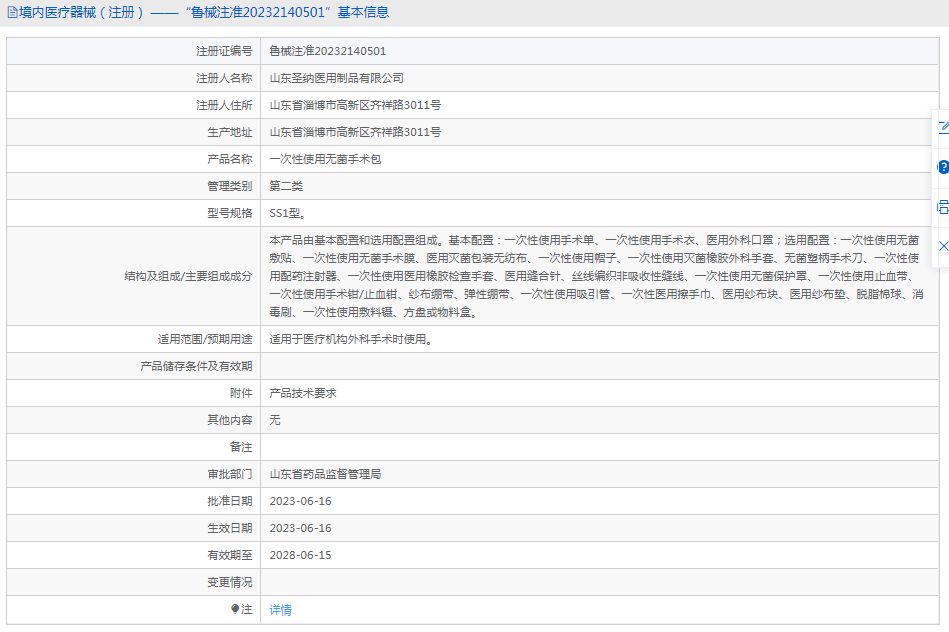
Task: Click the 适用范围/预期用途 label
Action: tap(205, 340)
